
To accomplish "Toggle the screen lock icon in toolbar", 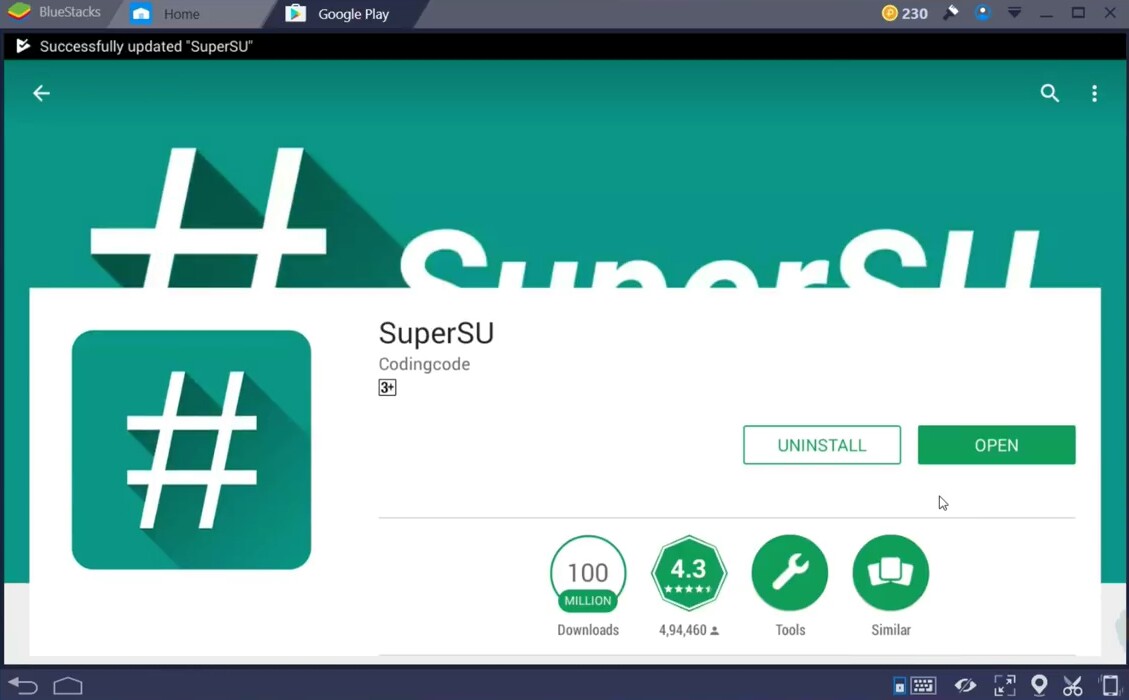I will click(x=899, y=685).
